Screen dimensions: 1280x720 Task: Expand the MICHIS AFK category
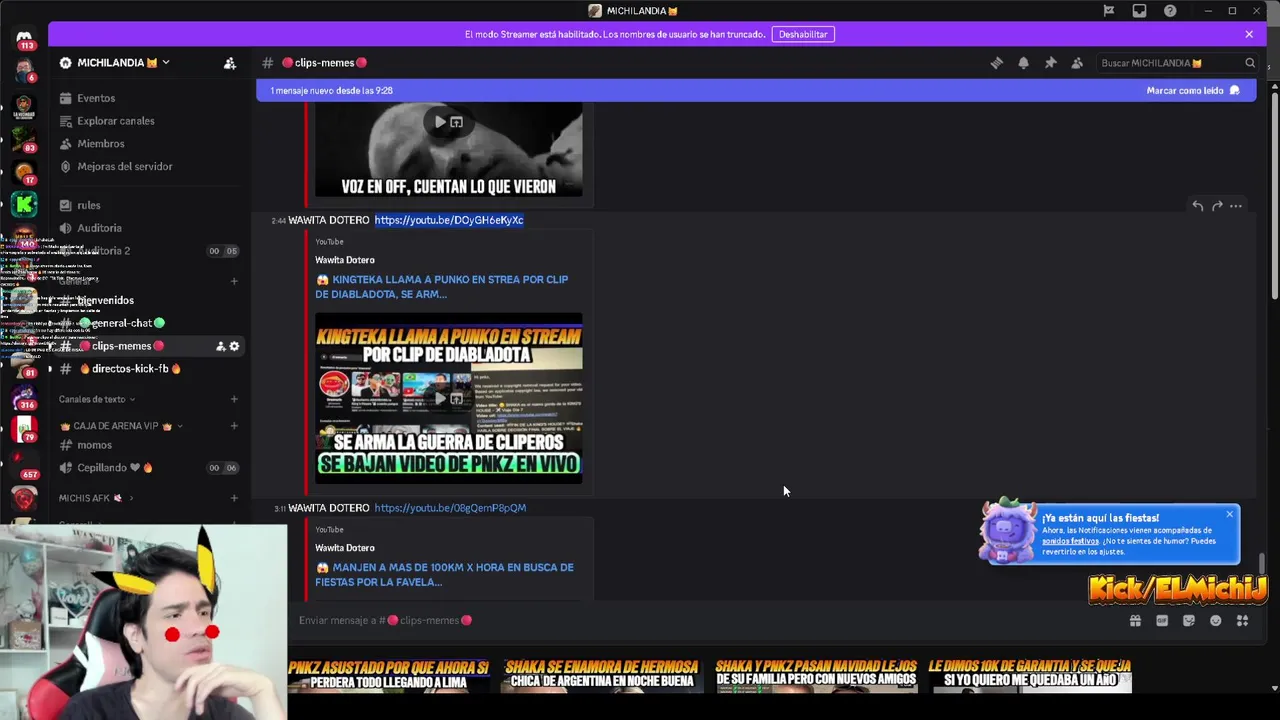[x=95, y=498]
